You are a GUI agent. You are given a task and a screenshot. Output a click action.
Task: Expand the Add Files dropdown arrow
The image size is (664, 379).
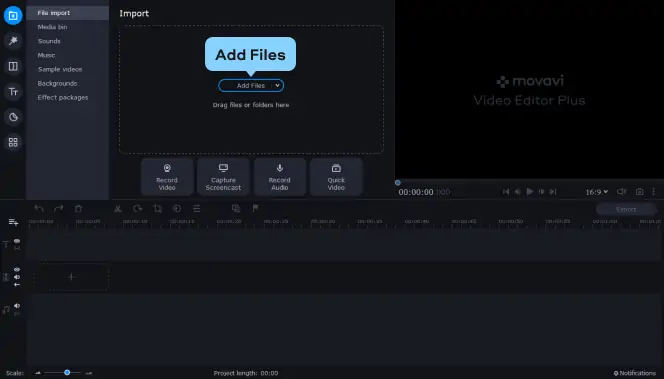tap(277, 86)
